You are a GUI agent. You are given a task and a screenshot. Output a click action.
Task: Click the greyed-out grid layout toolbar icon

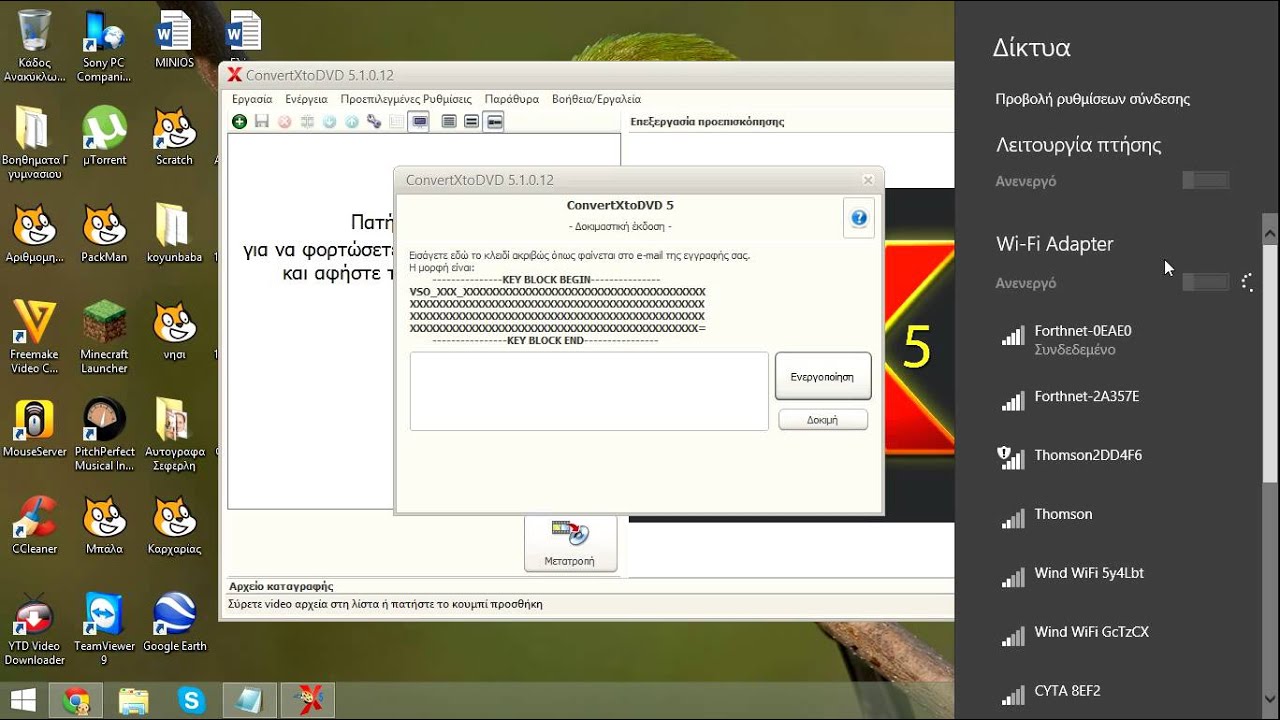397,122
